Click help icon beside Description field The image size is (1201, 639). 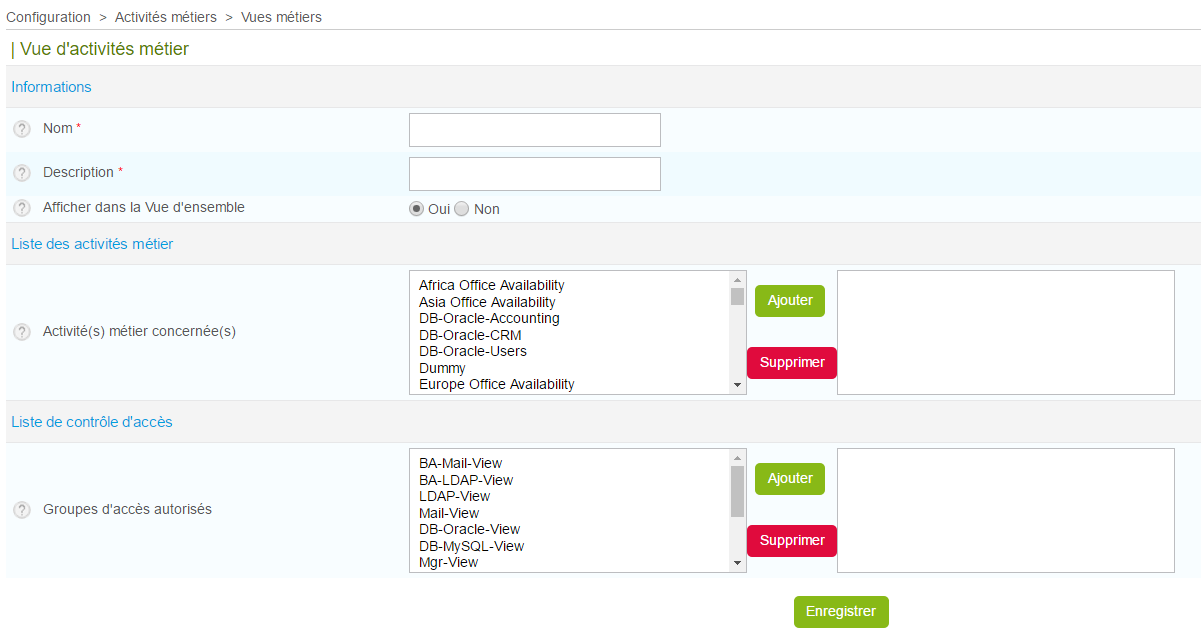[x=22, y=173]
